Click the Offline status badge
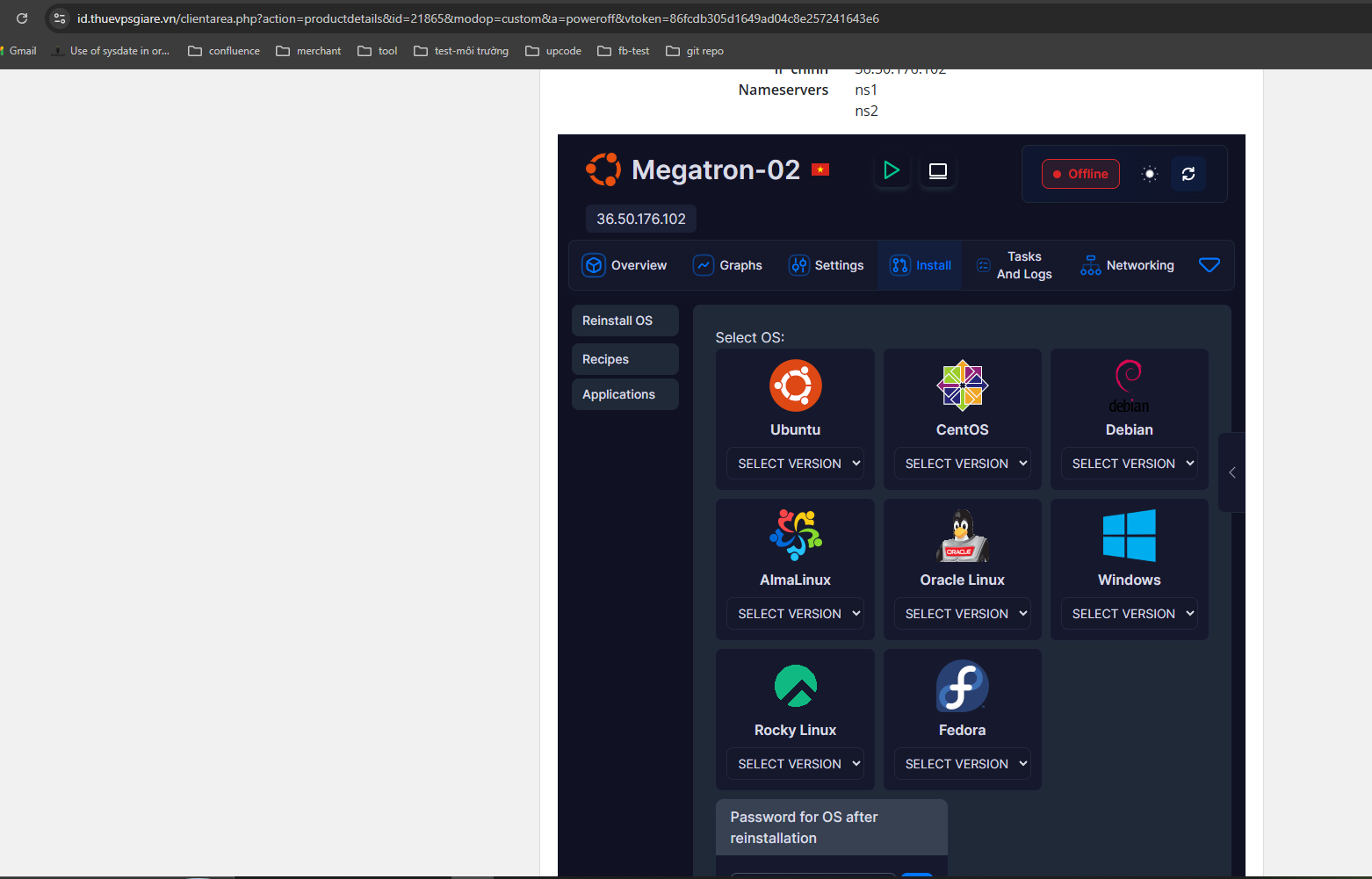1372x879 pixels. coord(1080,174)
